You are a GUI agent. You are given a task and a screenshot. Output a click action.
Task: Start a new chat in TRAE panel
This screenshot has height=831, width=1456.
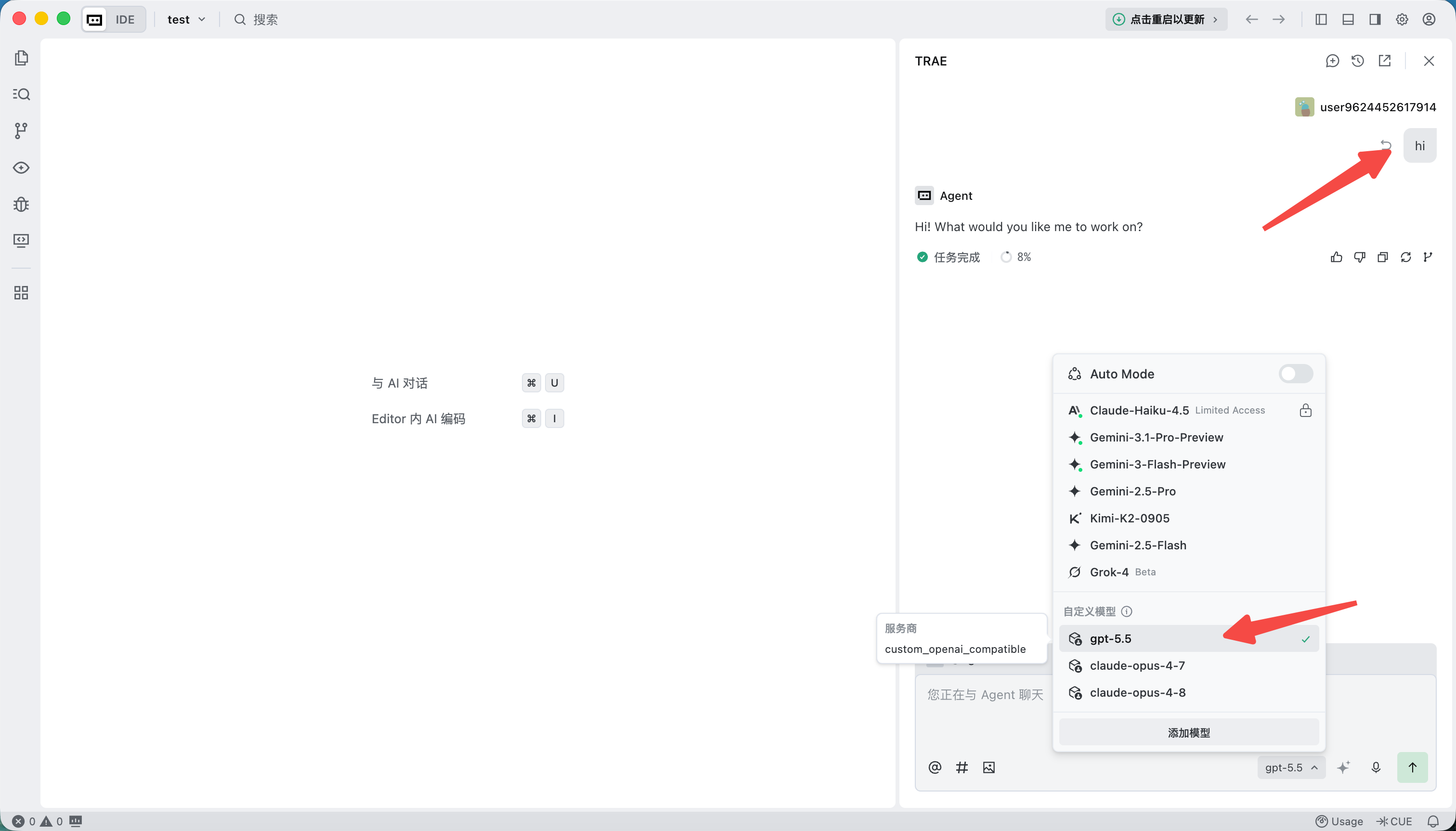tap(1332, 61)
